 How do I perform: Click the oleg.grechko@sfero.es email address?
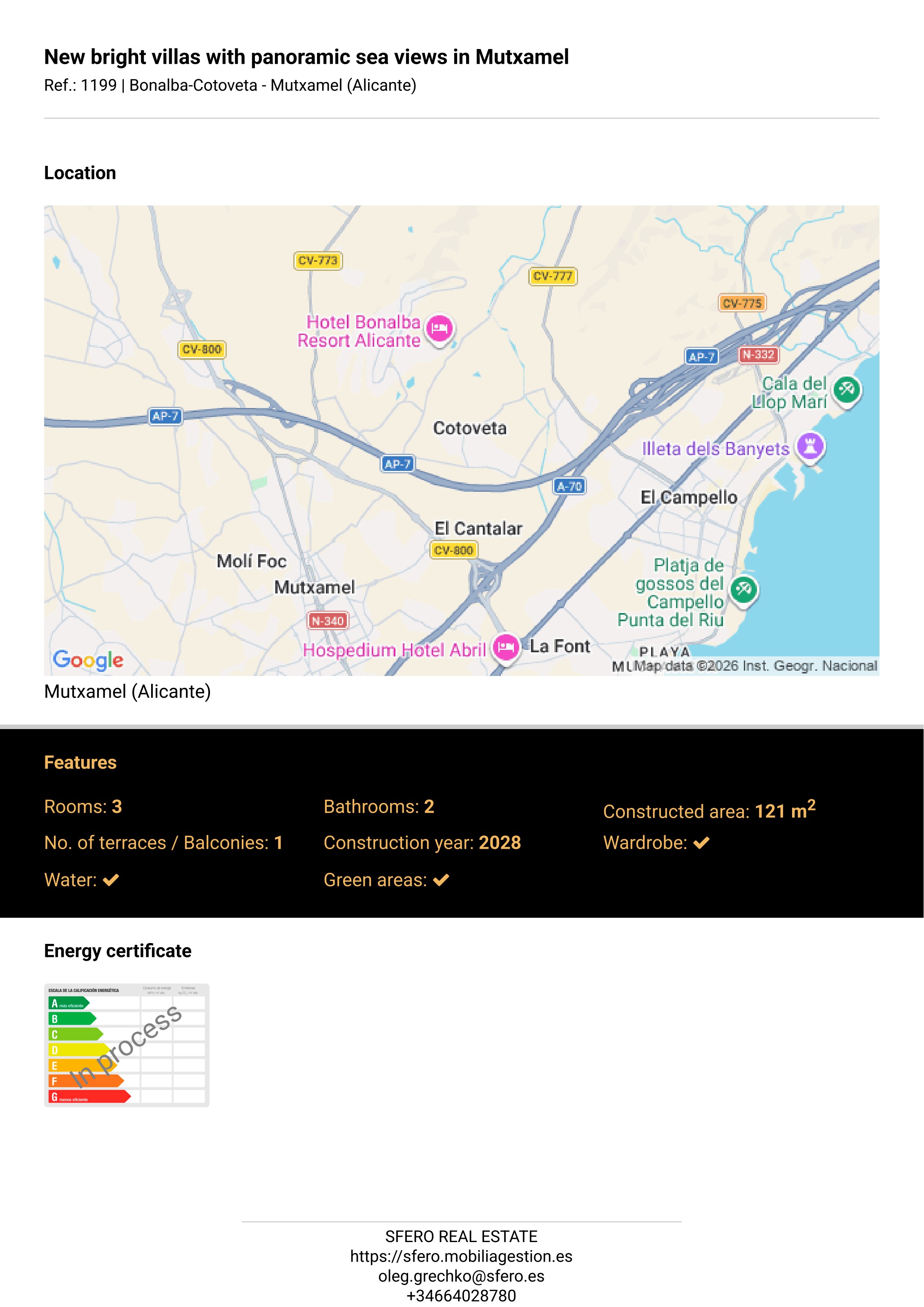coord(461,1276)
